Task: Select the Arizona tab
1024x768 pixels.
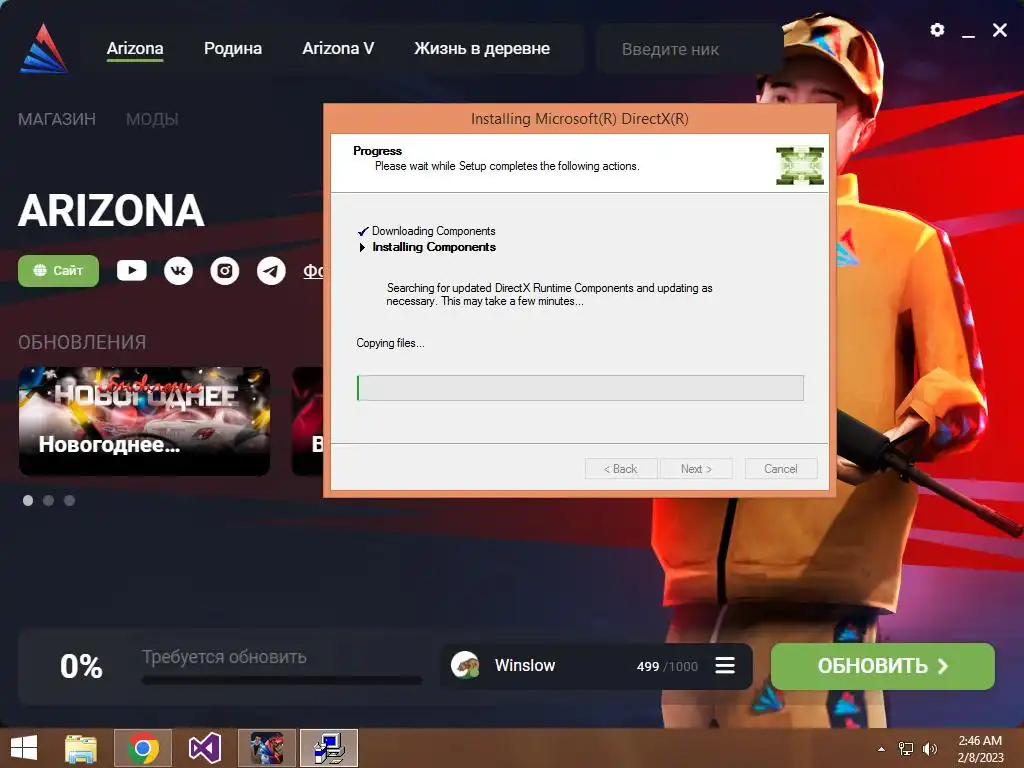Action: (135, 48)
